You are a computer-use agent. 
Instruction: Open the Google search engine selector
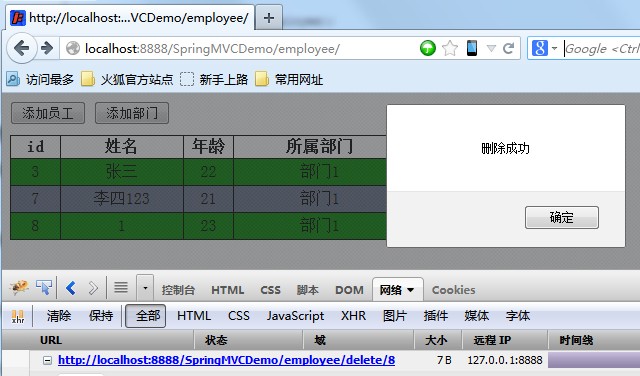point(544,48)
